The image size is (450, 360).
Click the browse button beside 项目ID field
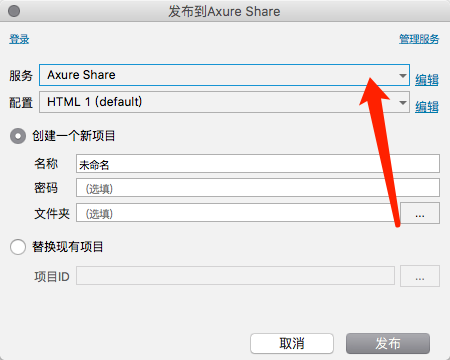pos(420,276)
